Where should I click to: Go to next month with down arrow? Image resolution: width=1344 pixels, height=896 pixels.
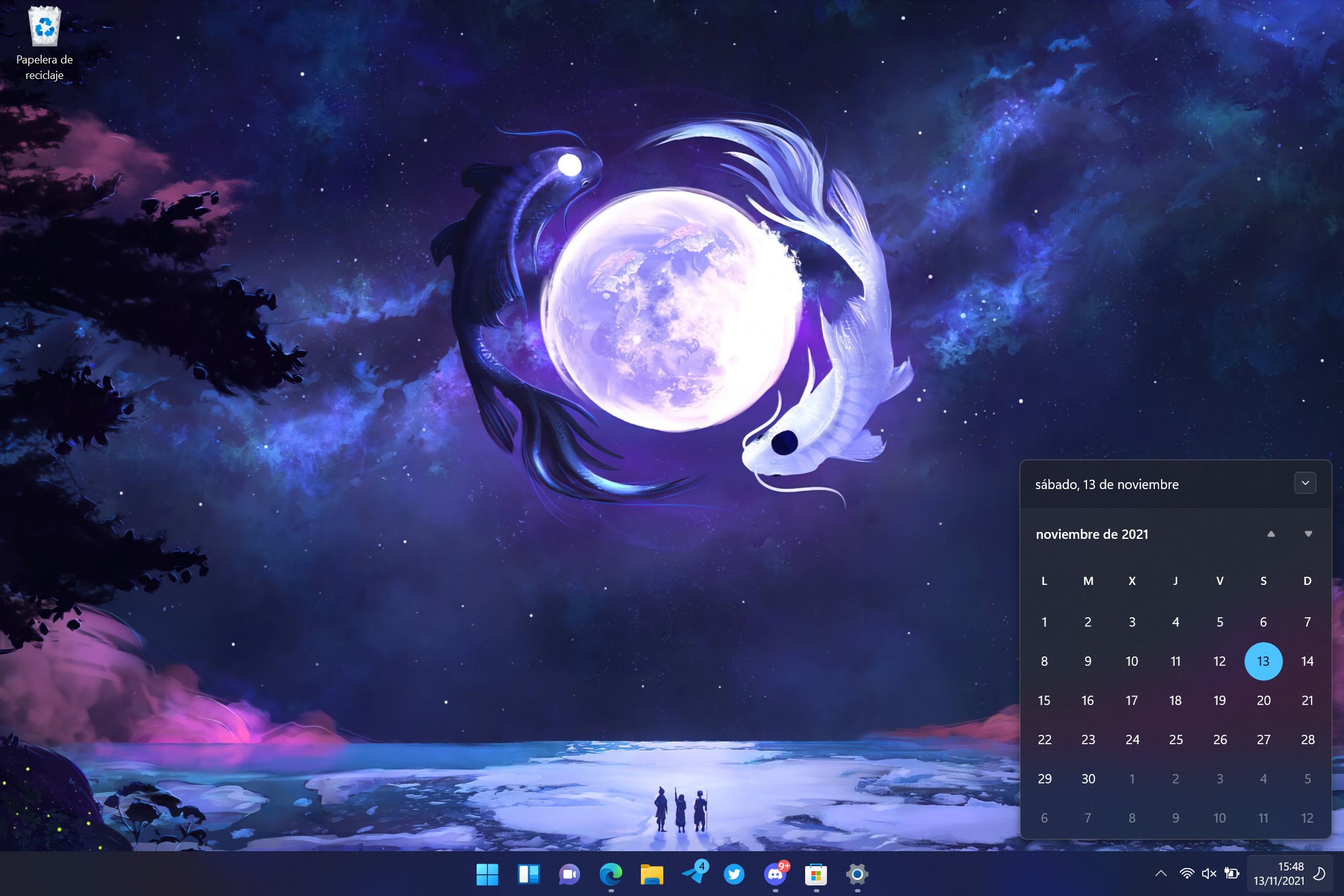[x=1308, y=534]
